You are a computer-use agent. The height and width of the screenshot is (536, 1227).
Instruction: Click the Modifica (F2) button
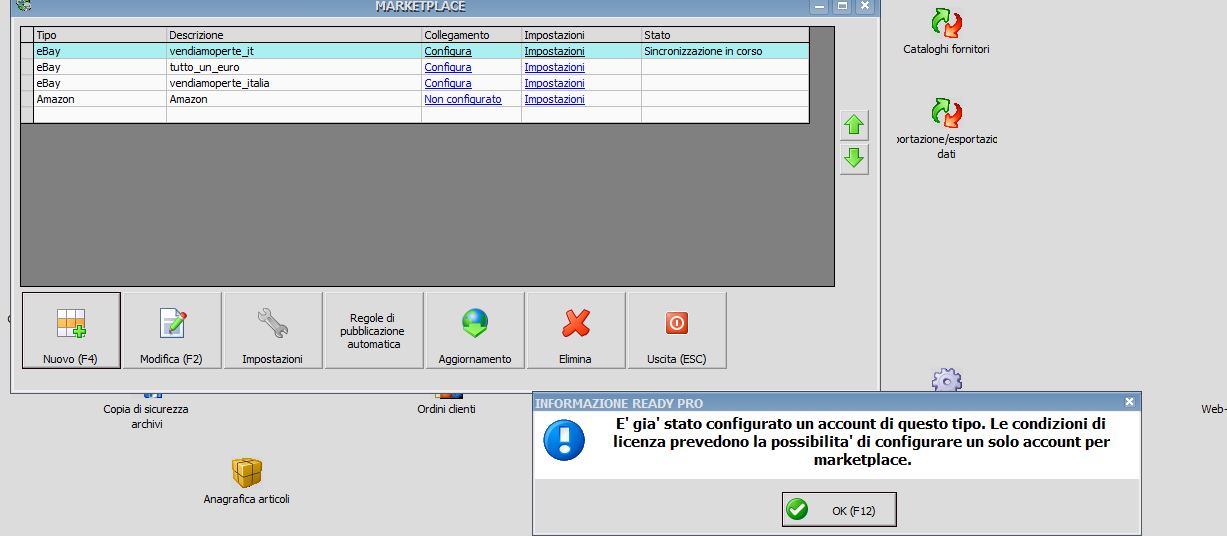pos(172,331)
